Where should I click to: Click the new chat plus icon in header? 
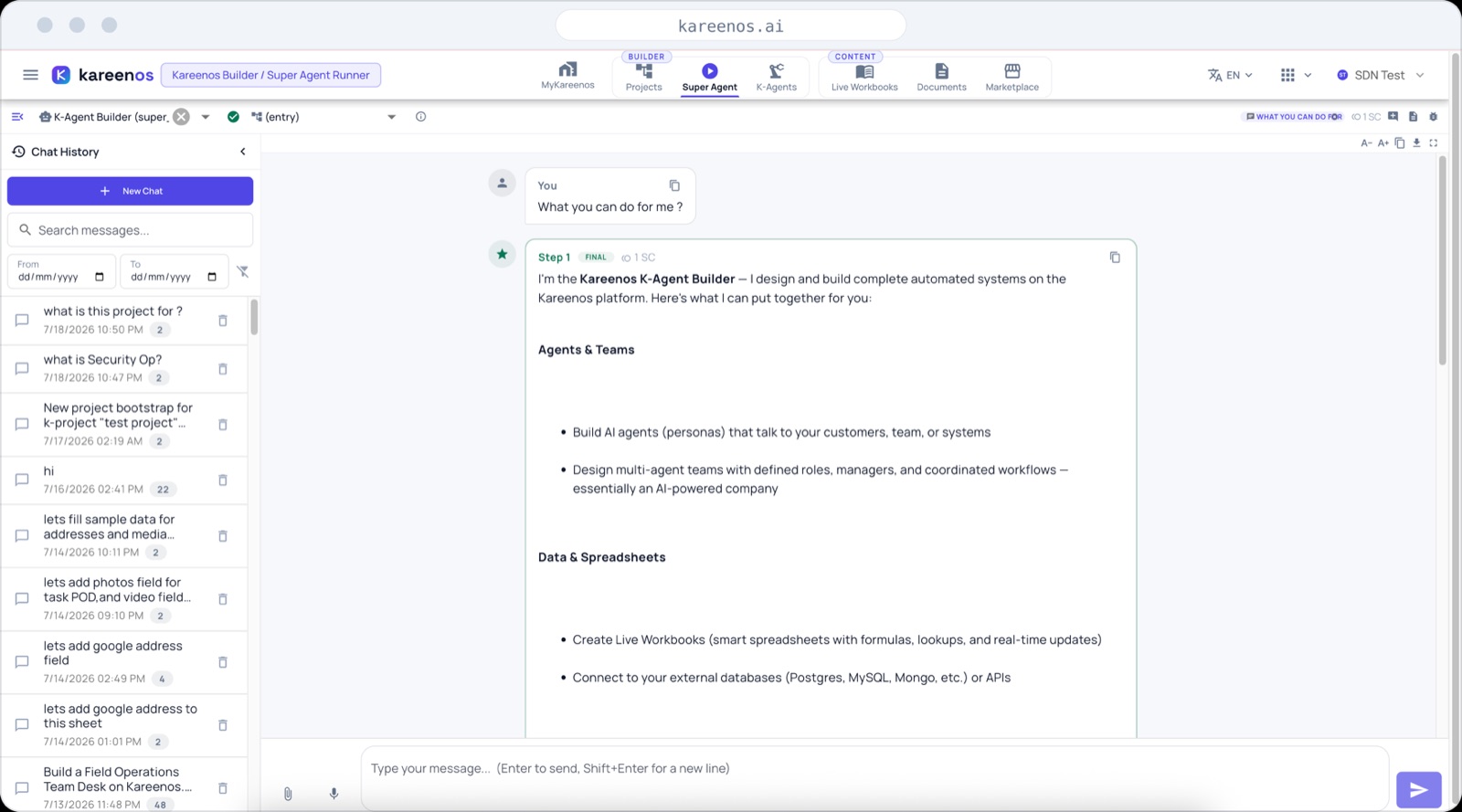coord(1393,117)
